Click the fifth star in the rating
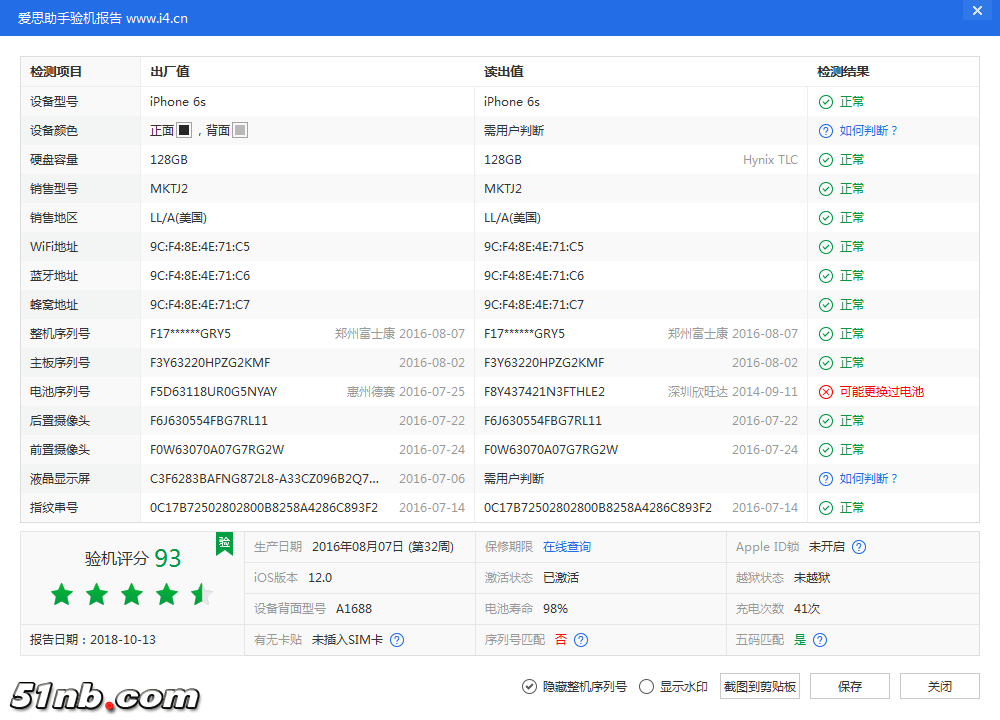The width and height of the screenshot is (1000, 720). click(201, 594)
